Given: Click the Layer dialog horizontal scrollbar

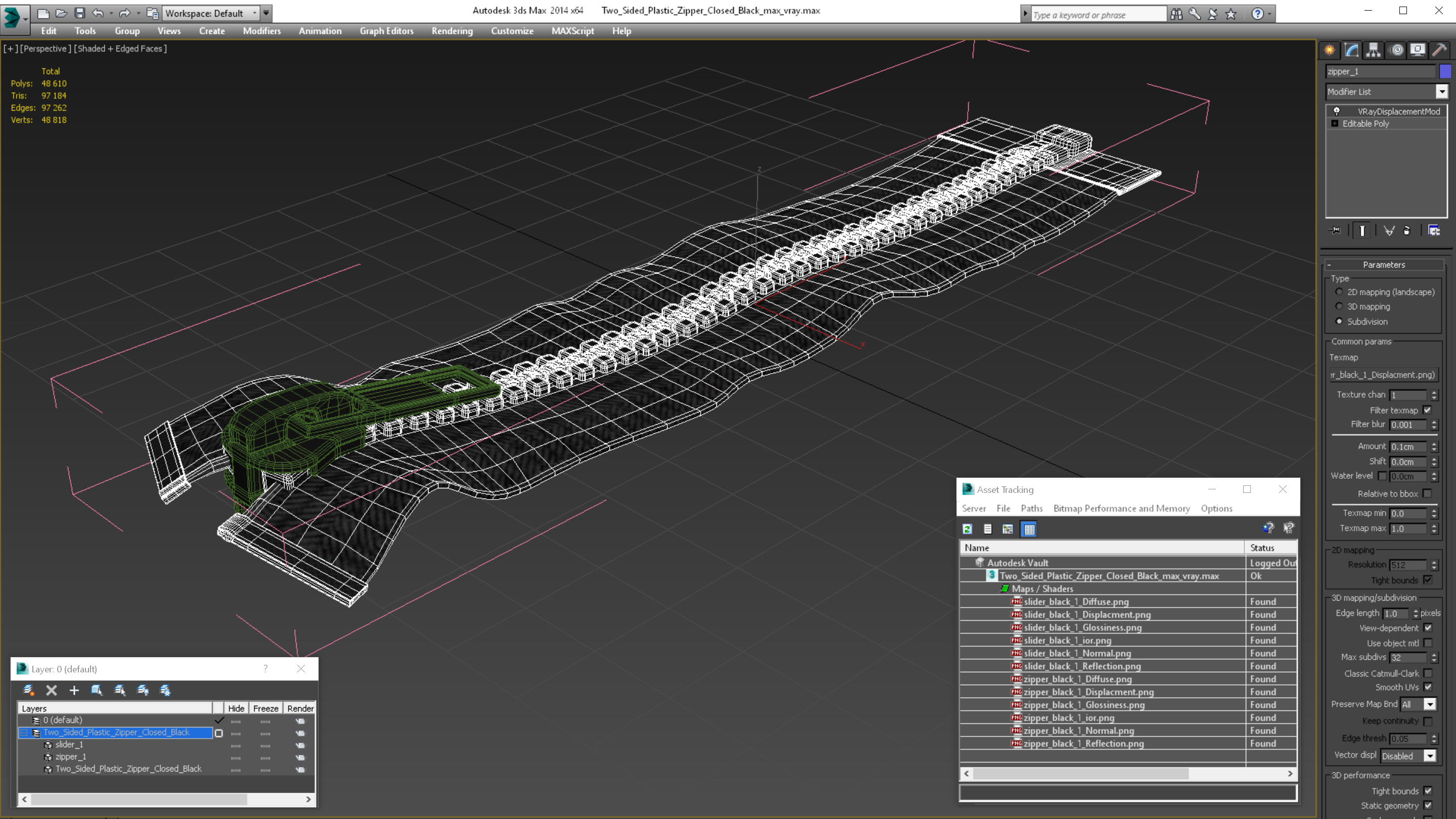Looking at the screenshot, I should pyautogui.click(x=166, y=799).
